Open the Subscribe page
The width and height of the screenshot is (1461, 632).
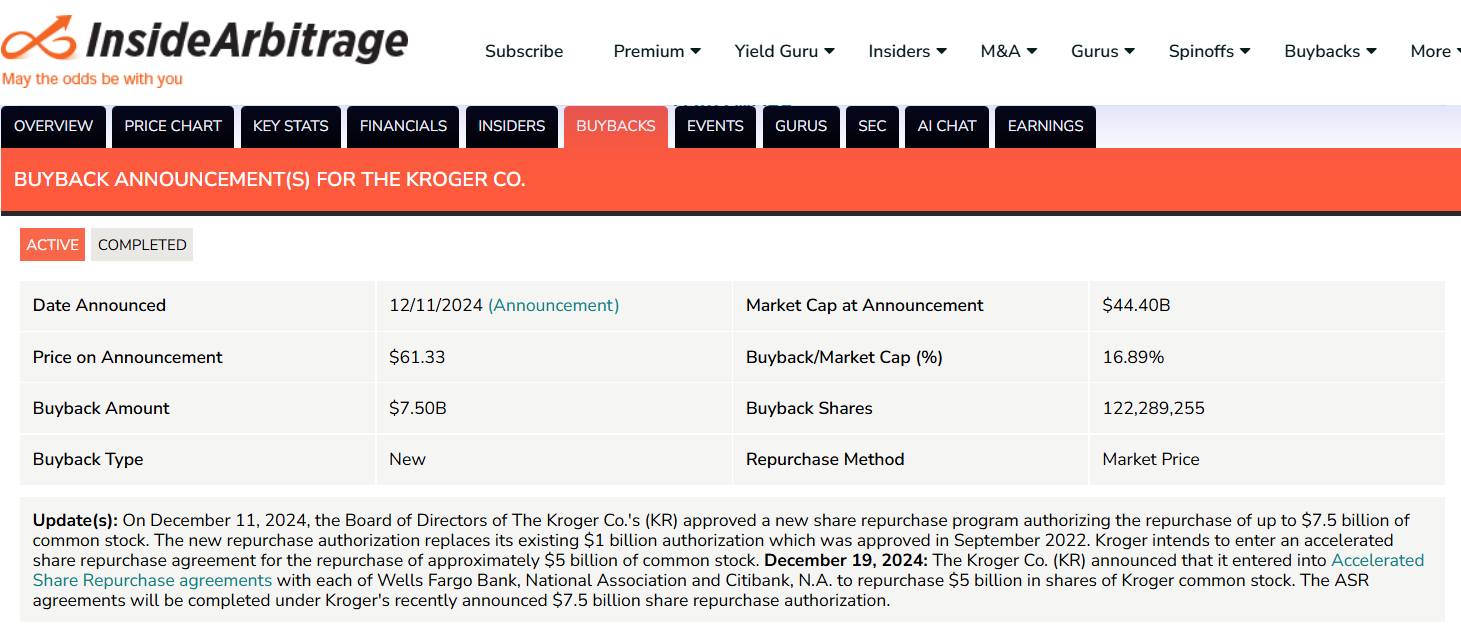point(524,51)
